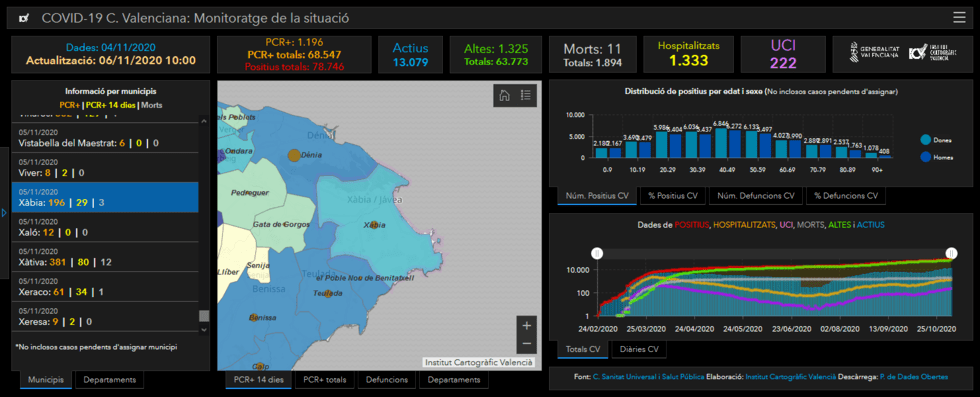Open the % Defuncions CV tab
Viewport: 980px width, 397px height.
click(x=846, y=196)
